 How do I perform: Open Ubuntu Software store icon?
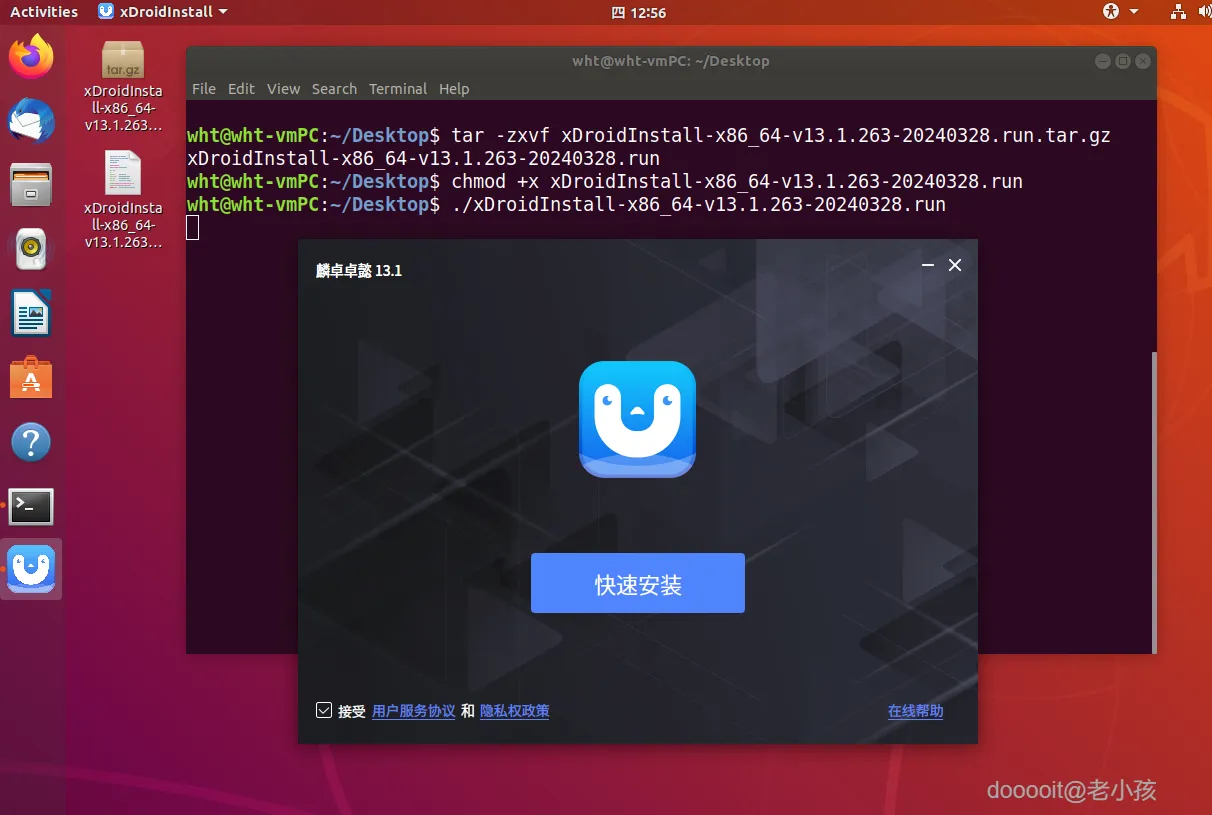(x=31, y=378)
